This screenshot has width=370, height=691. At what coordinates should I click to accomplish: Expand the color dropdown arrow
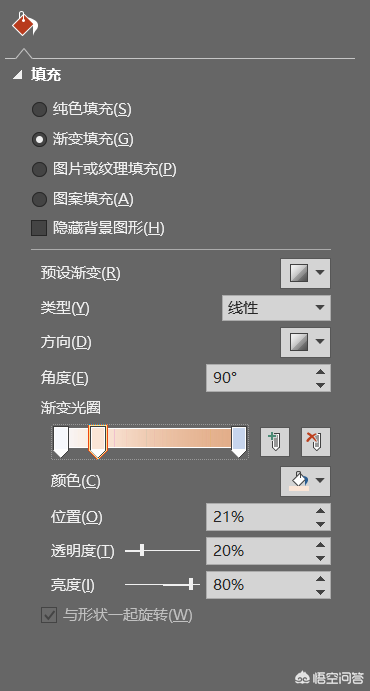click(x=320, y=480)
